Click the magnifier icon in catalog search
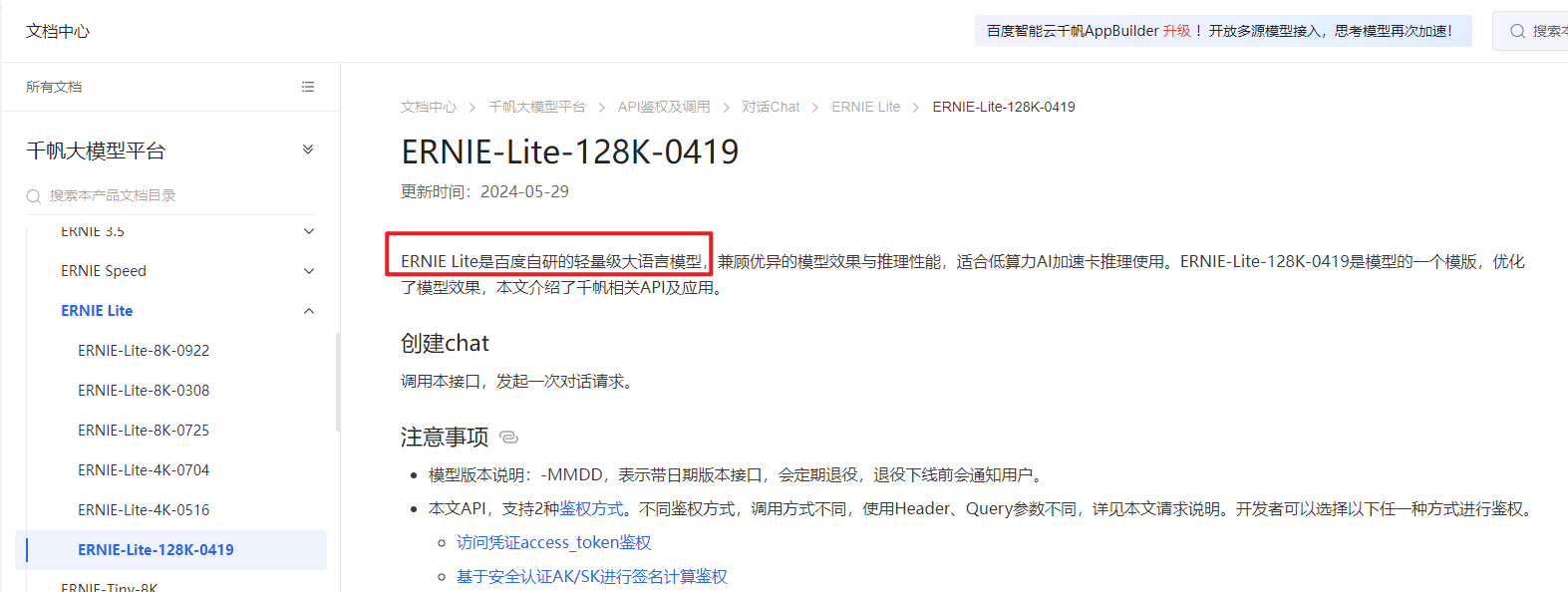The width and height of the screenshot is (1568, 592). click(34, 196)
